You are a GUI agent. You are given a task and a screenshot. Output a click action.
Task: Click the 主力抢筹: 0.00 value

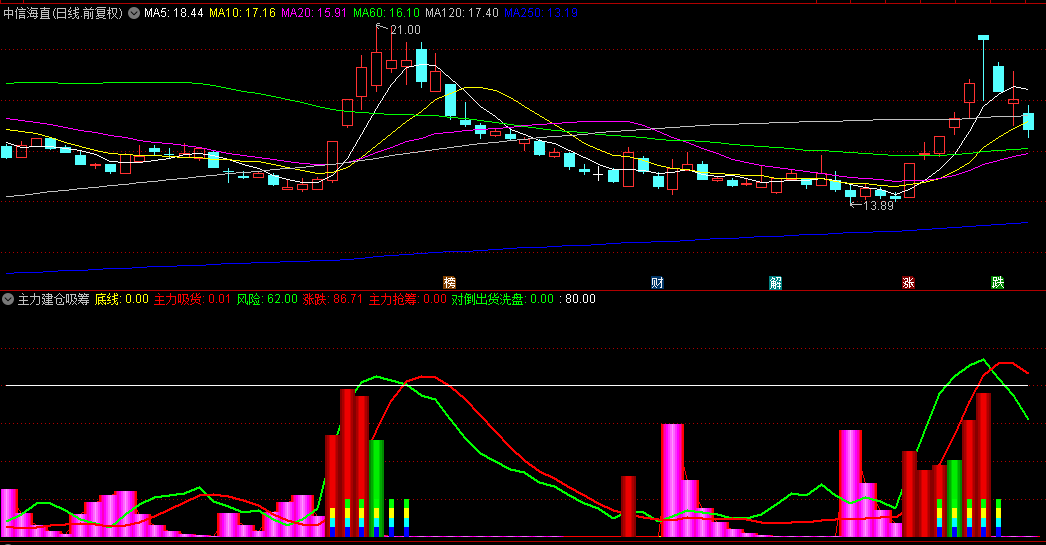tap(408, 300)
